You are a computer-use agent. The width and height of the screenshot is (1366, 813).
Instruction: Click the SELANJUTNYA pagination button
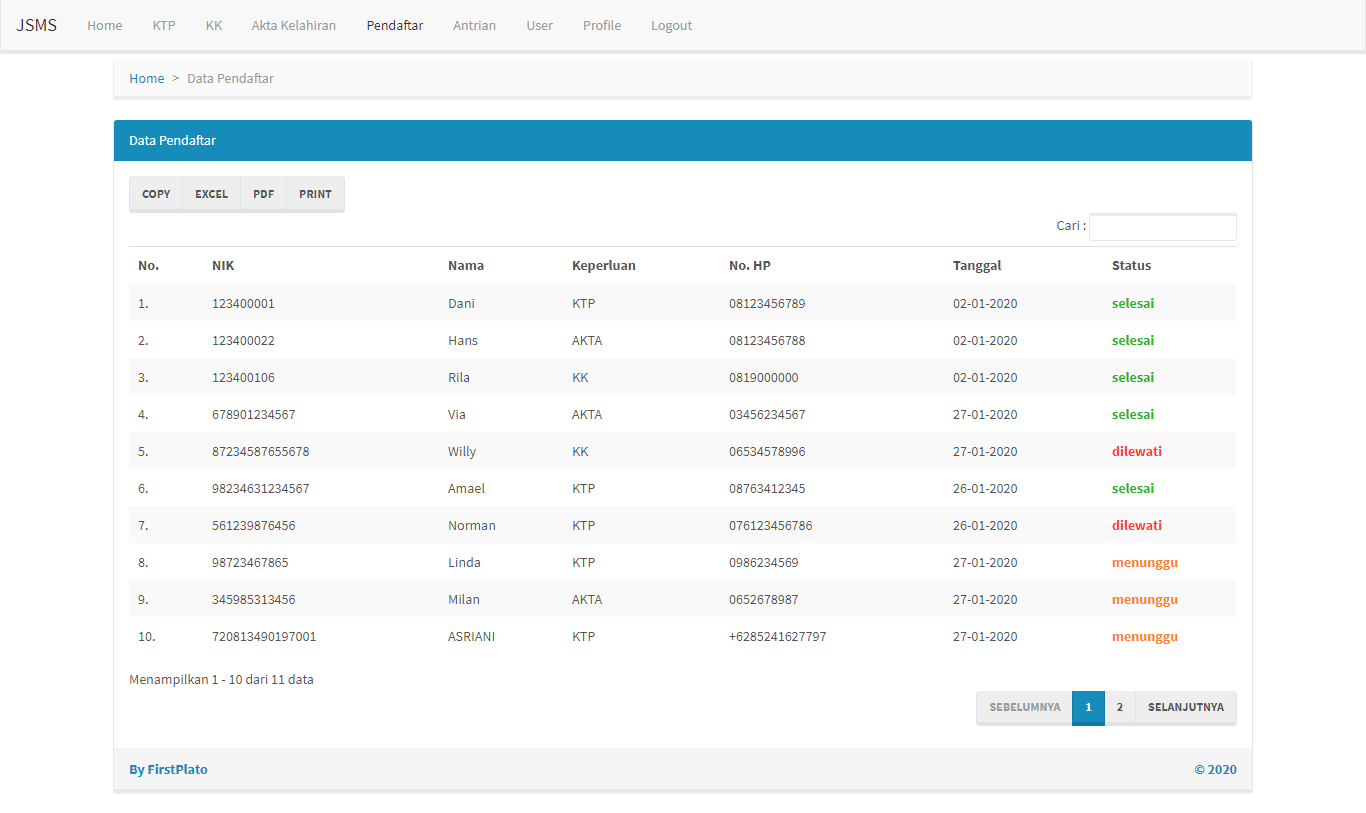tap(1186, 707)
